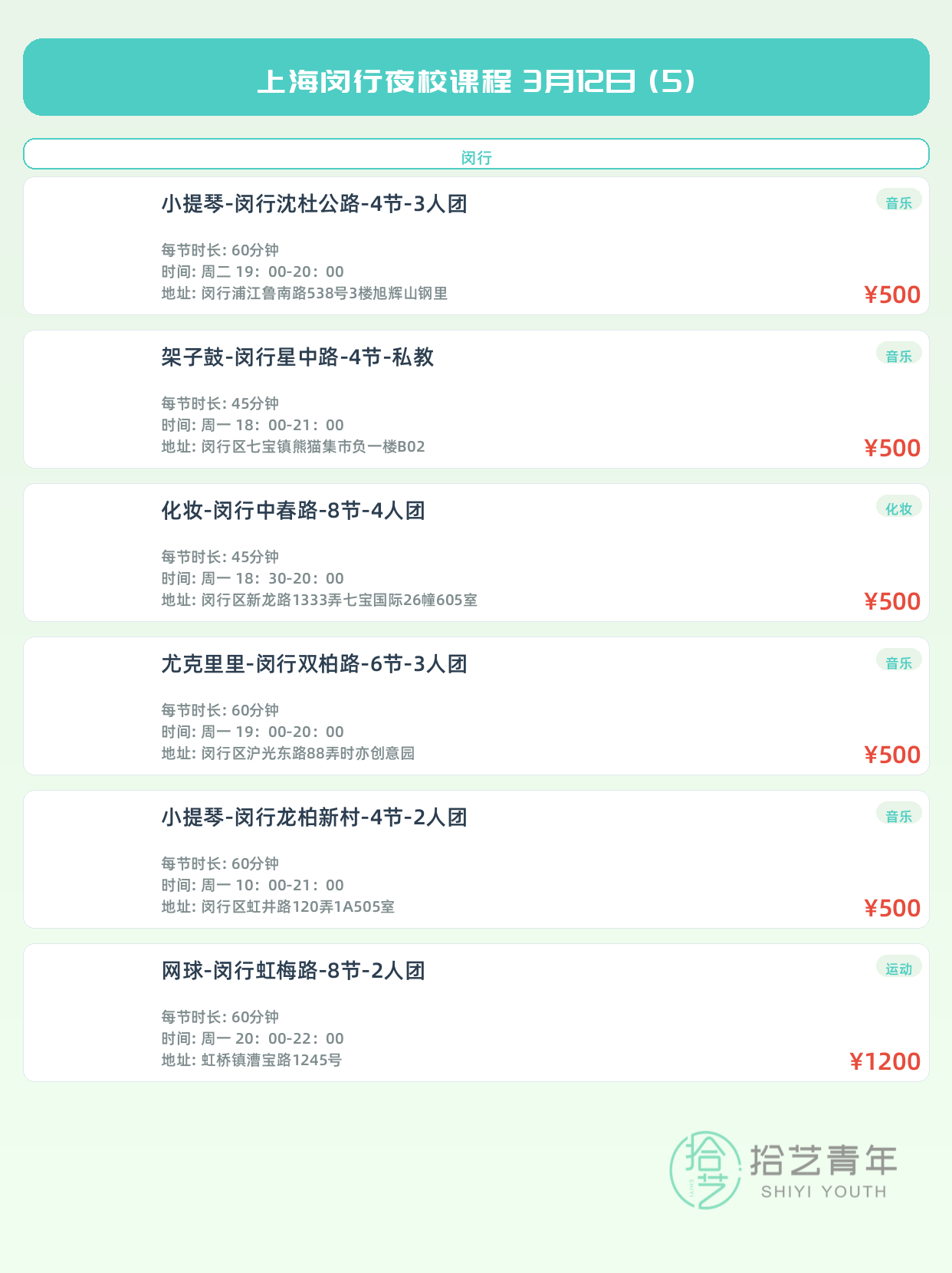Click the 上海闵行夜校课程 header banner
952x1273 pixels.
coord(476,77)
